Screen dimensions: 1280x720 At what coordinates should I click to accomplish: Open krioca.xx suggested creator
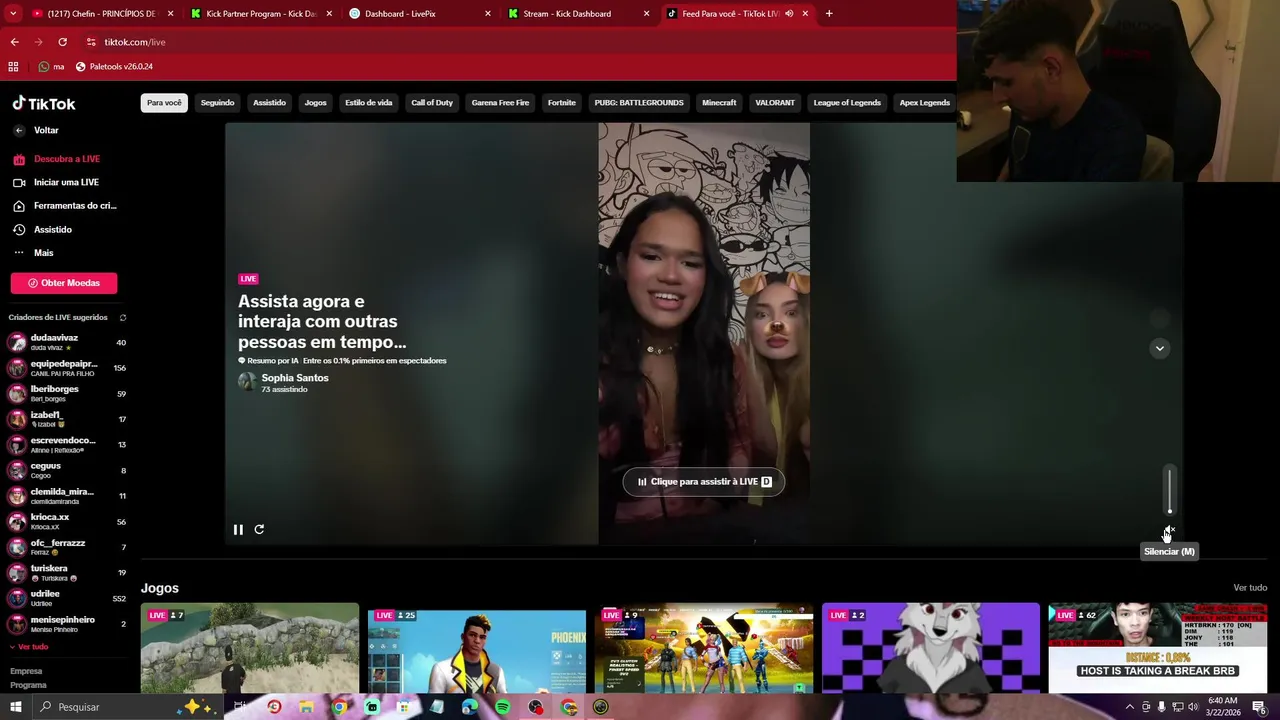coord(68,522)
